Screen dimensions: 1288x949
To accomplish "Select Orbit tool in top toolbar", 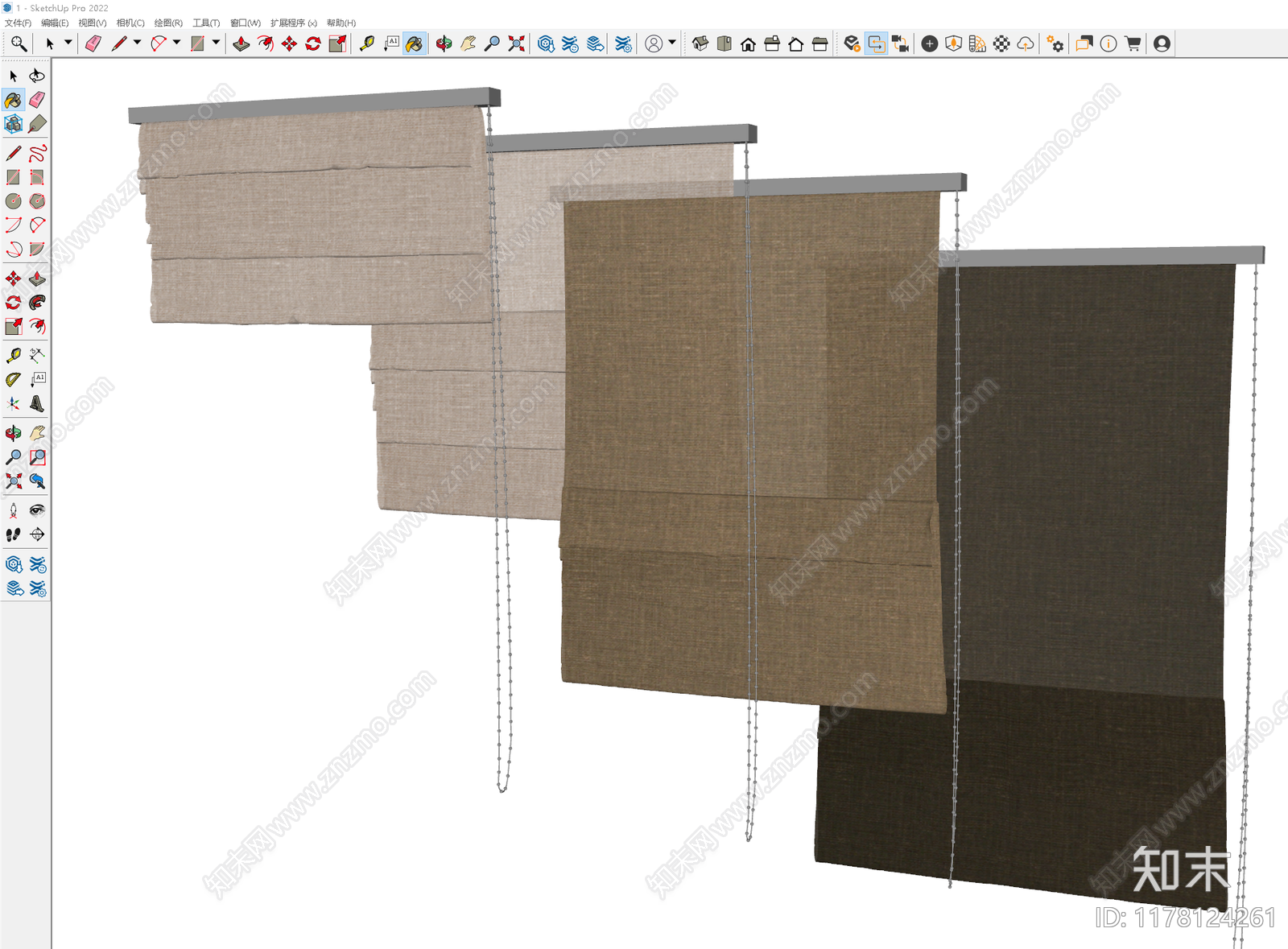I will coord(444,43).
